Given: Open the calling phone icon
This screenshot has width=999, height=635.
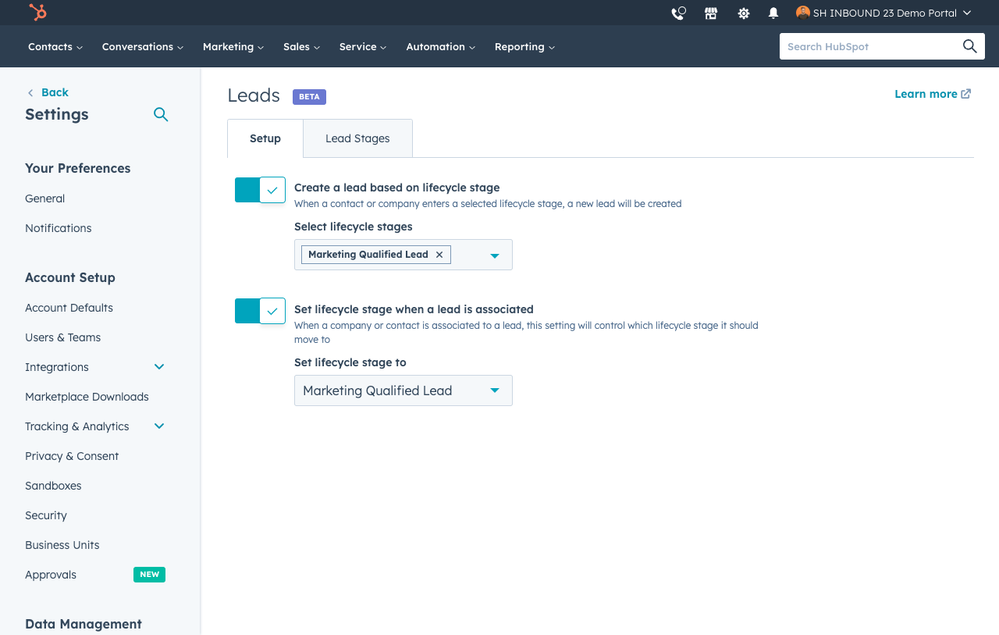Looking at the screenshot, I should [x=679, y=13].
